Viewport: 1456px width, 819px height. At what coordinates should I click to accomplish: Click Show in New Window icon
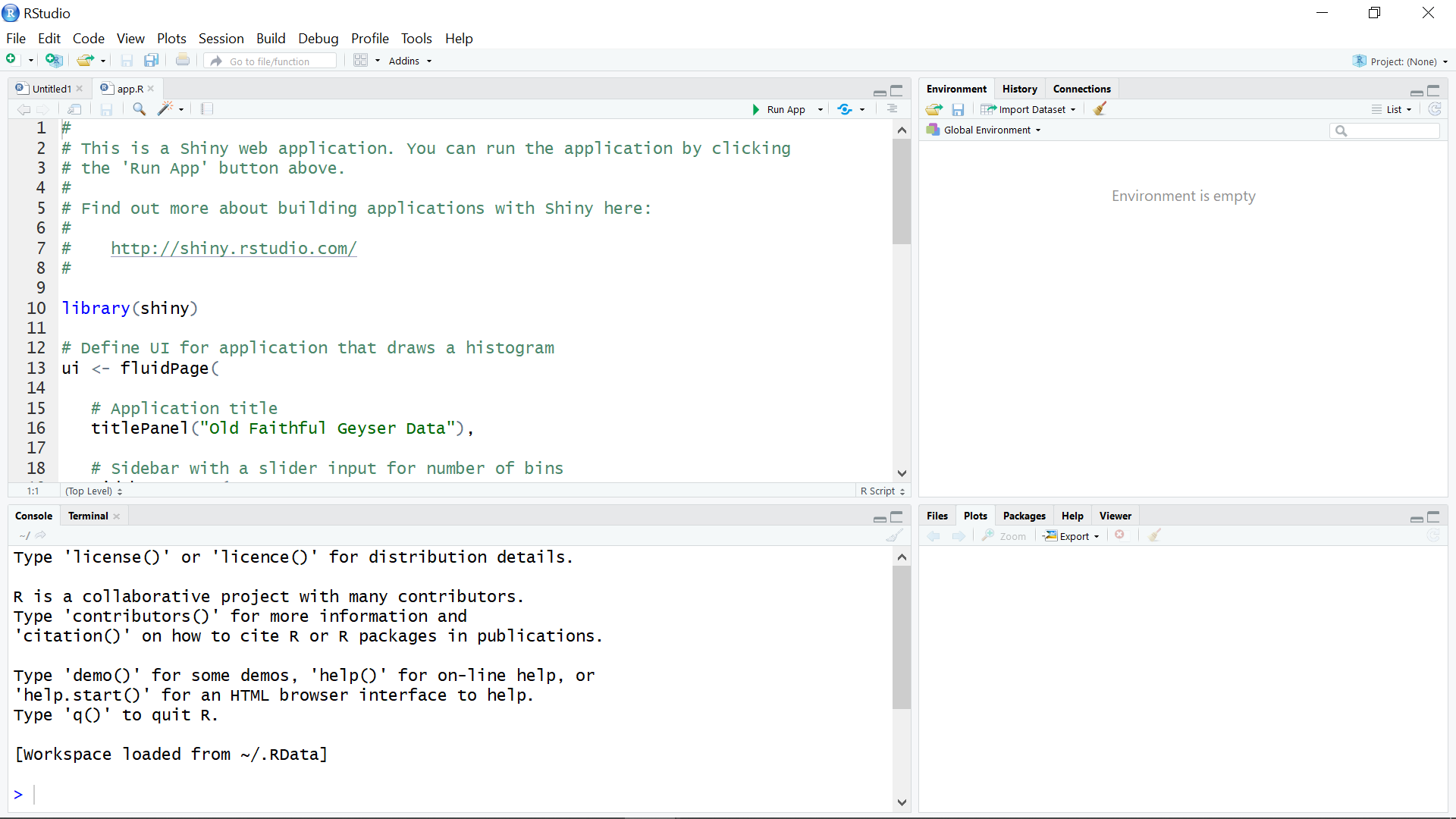74,109
